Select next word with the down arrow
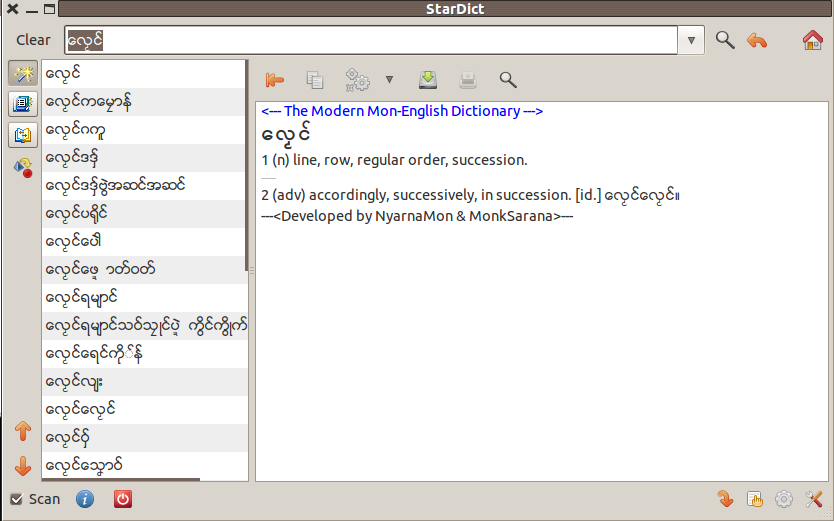The width and height of the screenshot is (834, 521). tap(23, 466)
